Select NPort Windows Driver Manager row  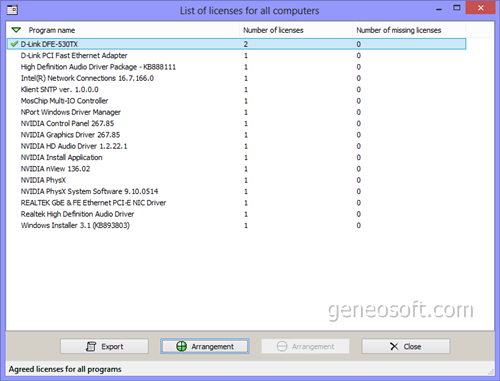(x=236, y=112)
